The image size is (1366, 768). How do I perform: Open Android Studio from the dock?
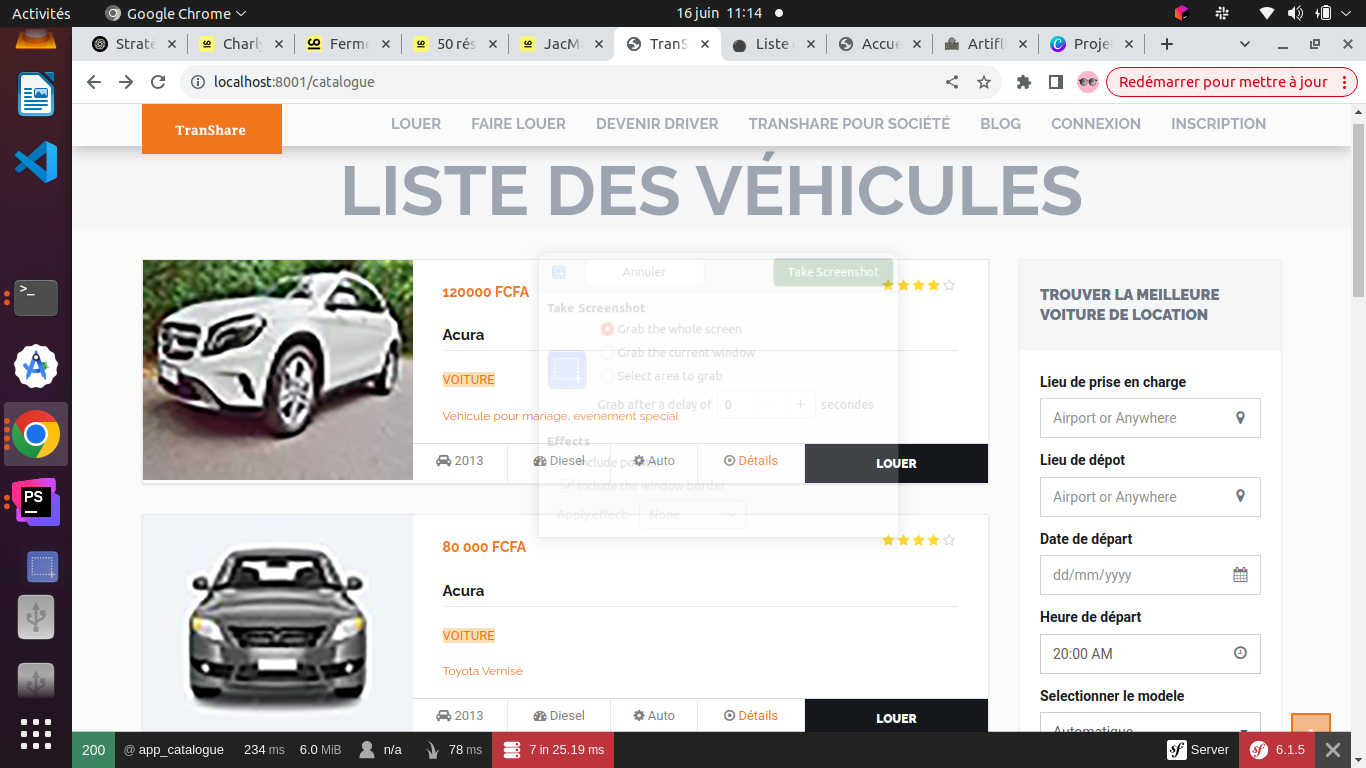36,367
